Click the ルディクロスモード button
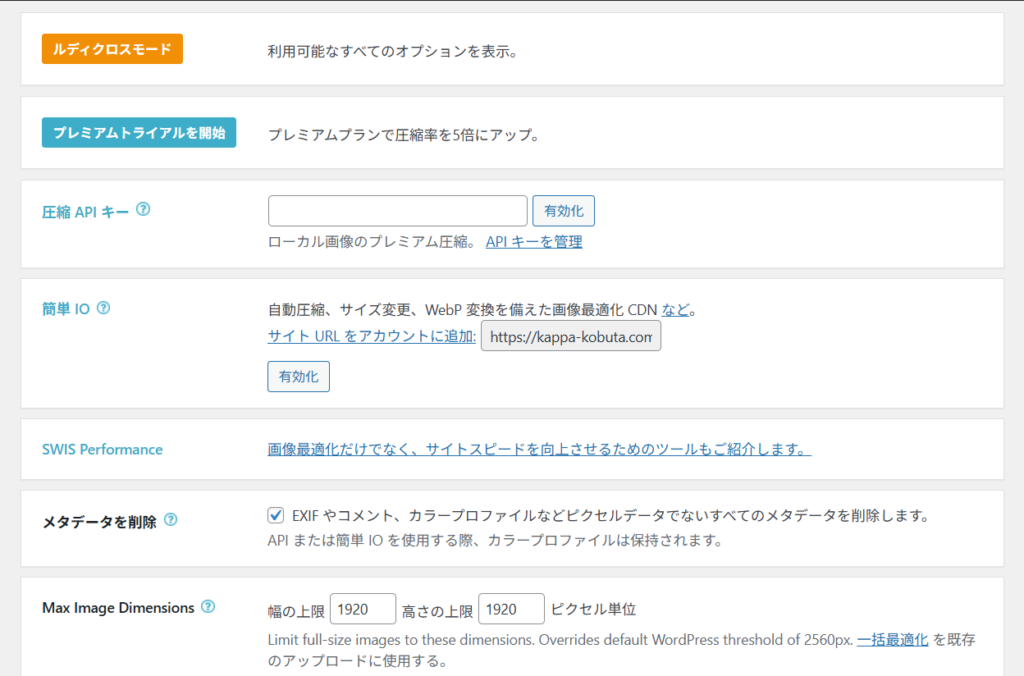This screenshot has width=1024, height=676. [x=112, y=47]
